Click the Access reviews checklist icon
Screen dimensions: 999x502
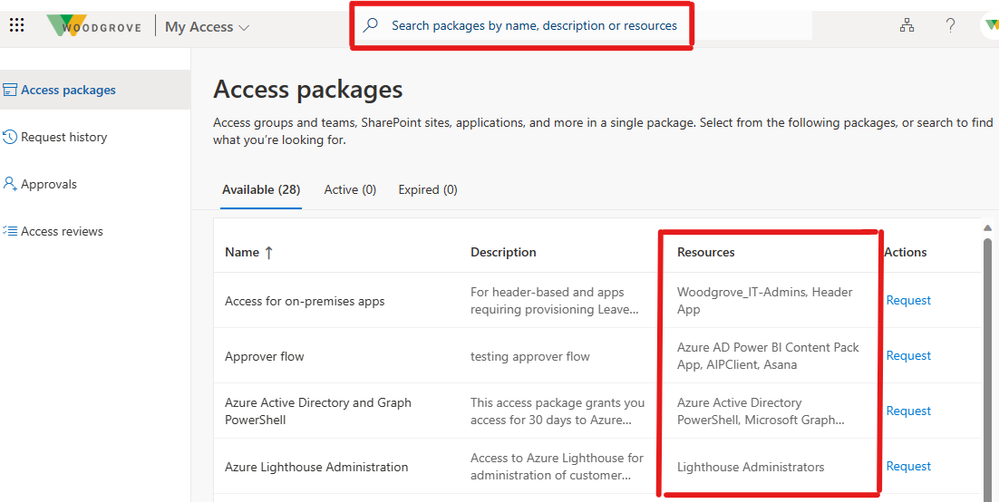[11, 231]
